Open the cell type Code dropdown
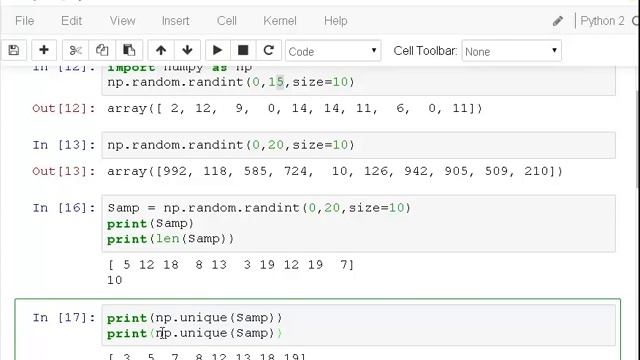 coord(333,51)
